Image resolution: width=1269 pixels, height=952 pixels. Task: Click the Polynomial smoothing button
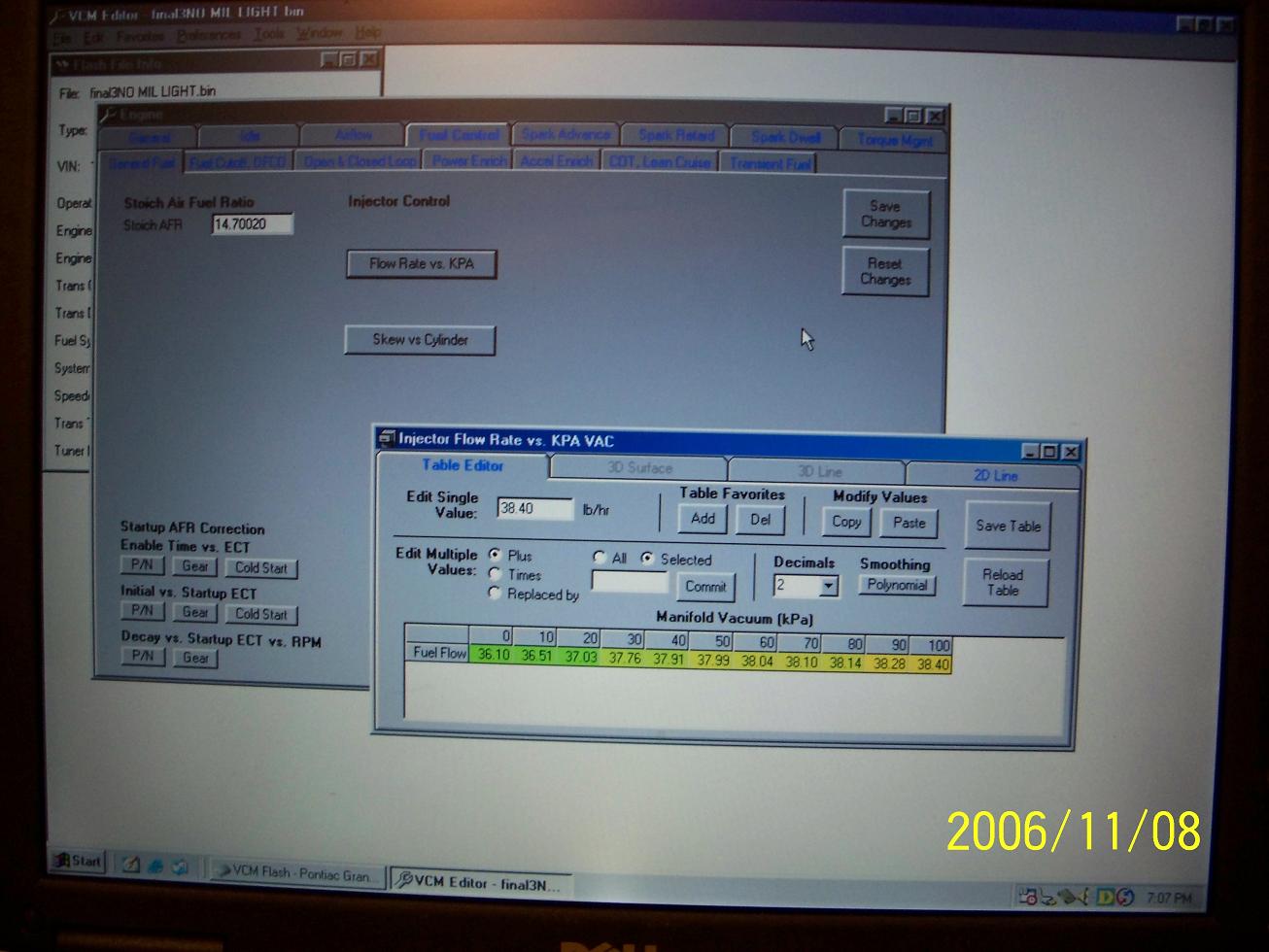tap(897, 585)
